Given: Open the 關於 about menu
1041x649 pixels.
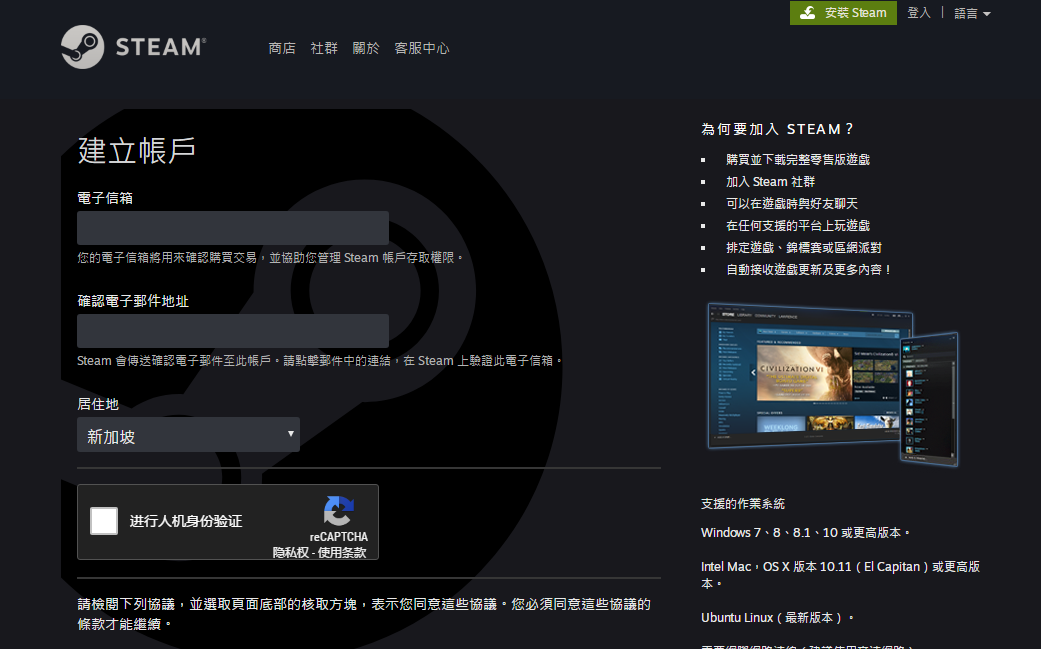Looking at the screenshot, I should coord(366,48).
